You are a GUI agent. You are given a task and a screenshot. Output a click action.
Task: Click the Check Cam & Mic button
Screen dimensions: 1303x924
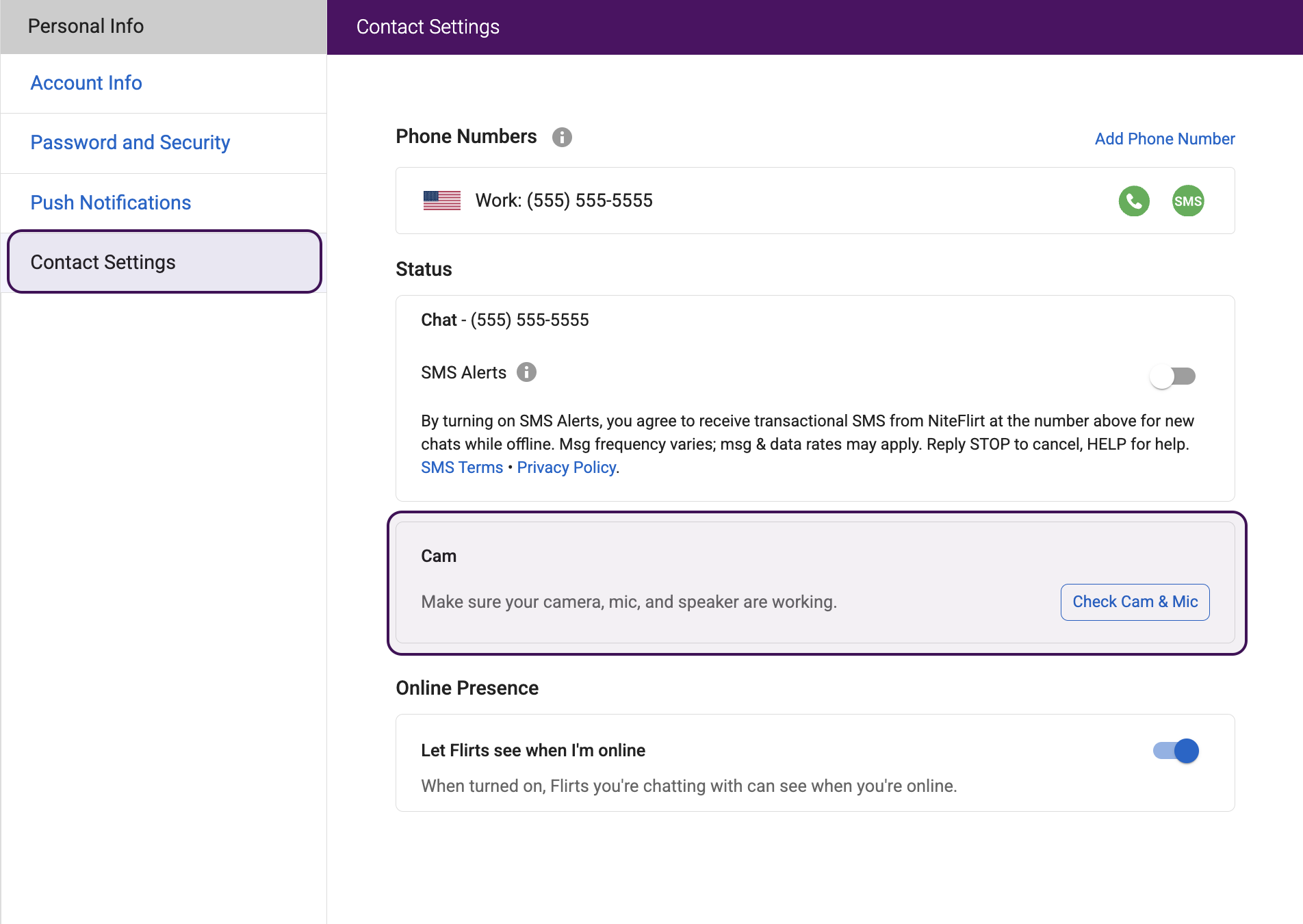pos(1135,602)
